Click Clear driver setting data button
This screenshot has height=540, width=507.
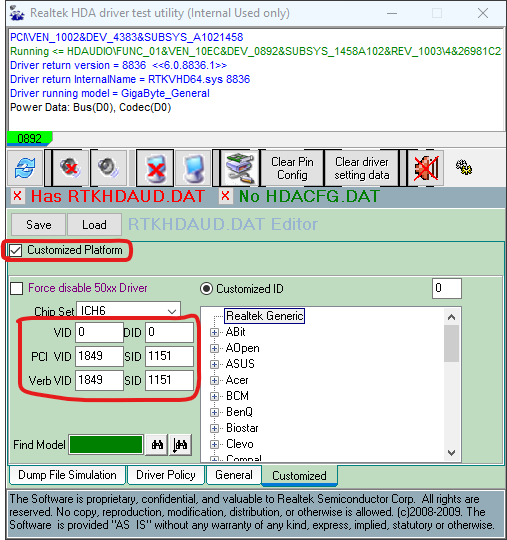coord(362,168)
